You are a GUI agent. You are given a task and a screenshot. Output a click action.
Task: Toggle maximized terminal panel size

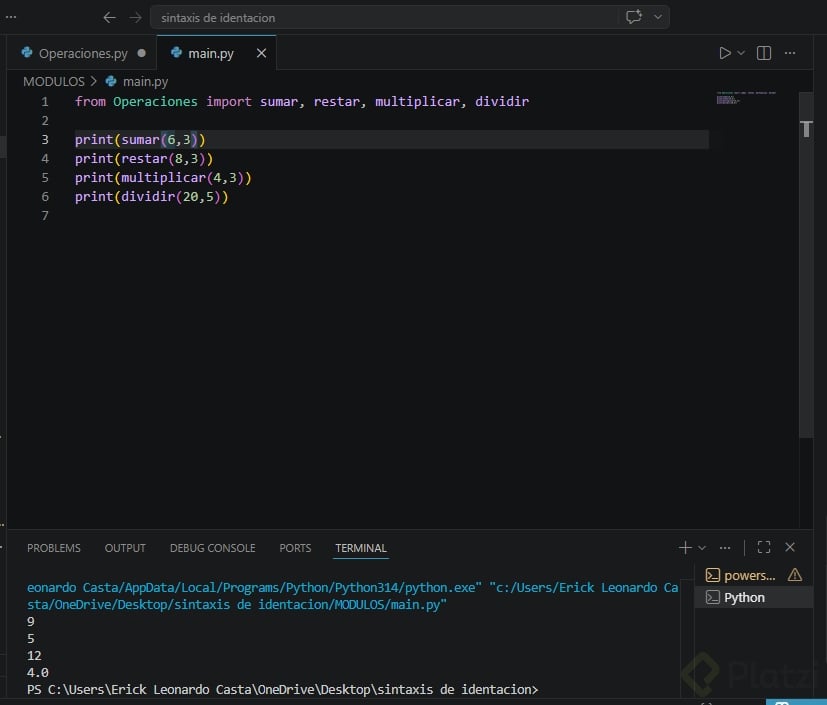click(764, 547)
